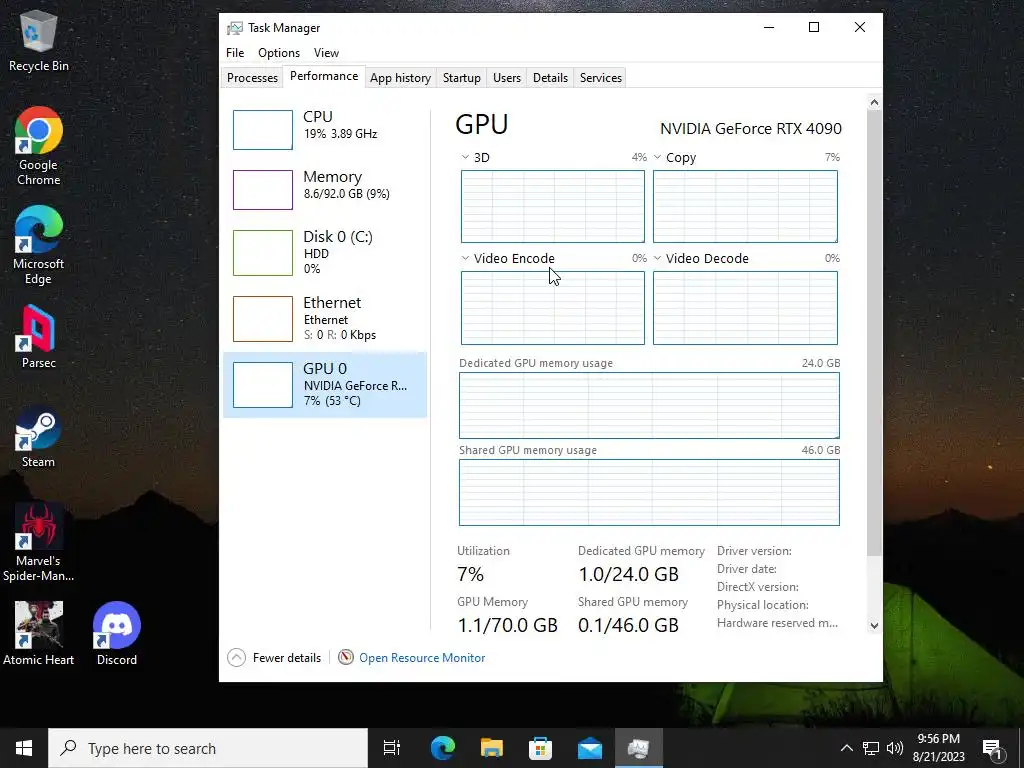
Task: Click the Dedicated GPU memory usage graph
Action: point(649,406)
